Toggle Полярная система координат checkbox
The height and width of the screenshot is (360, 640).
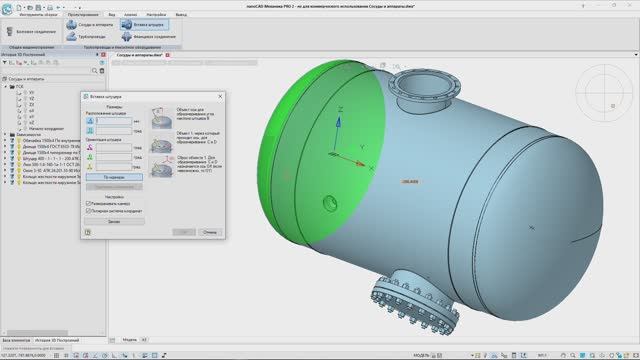(x=88, y=211)
